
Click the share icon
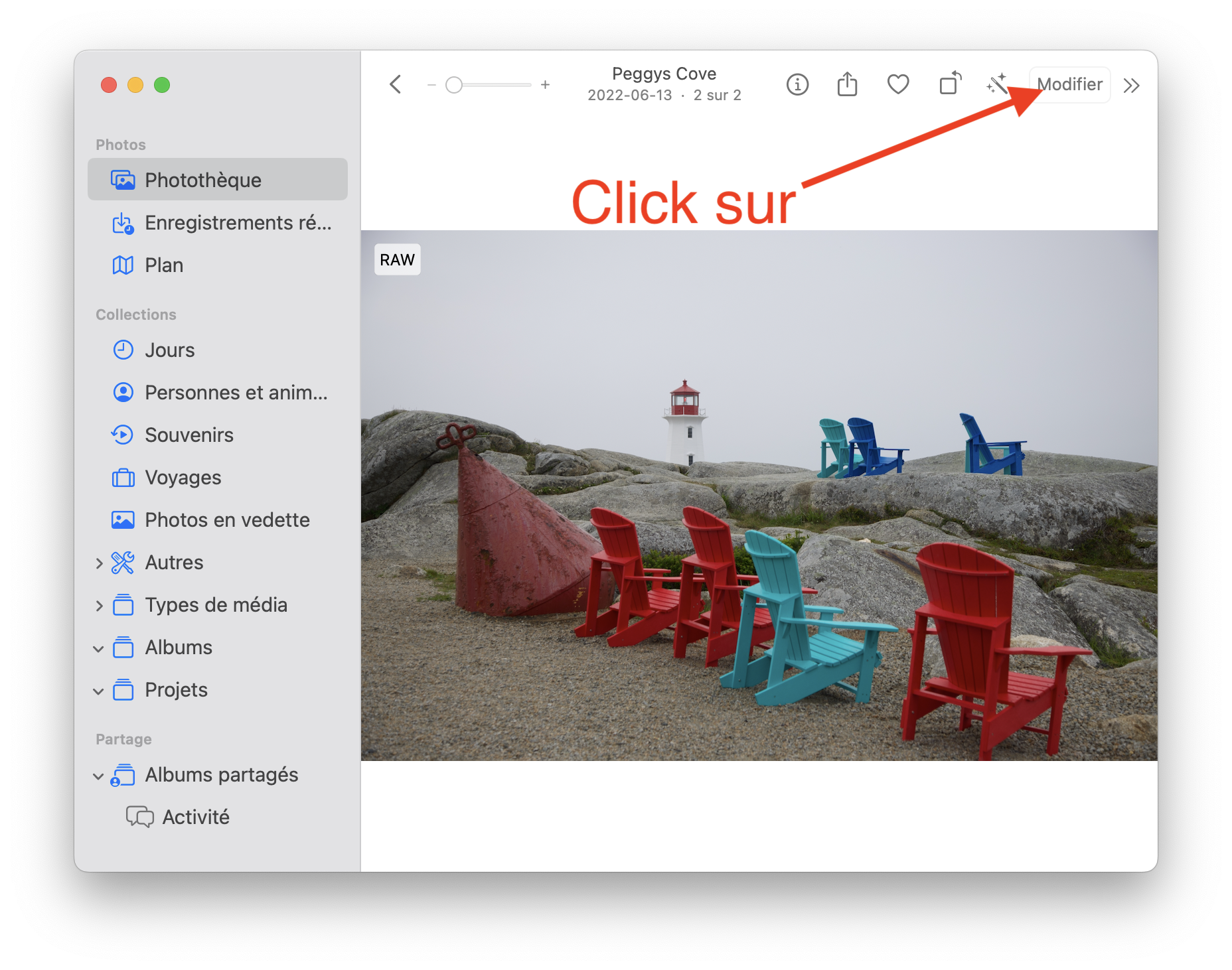[847, 85]
